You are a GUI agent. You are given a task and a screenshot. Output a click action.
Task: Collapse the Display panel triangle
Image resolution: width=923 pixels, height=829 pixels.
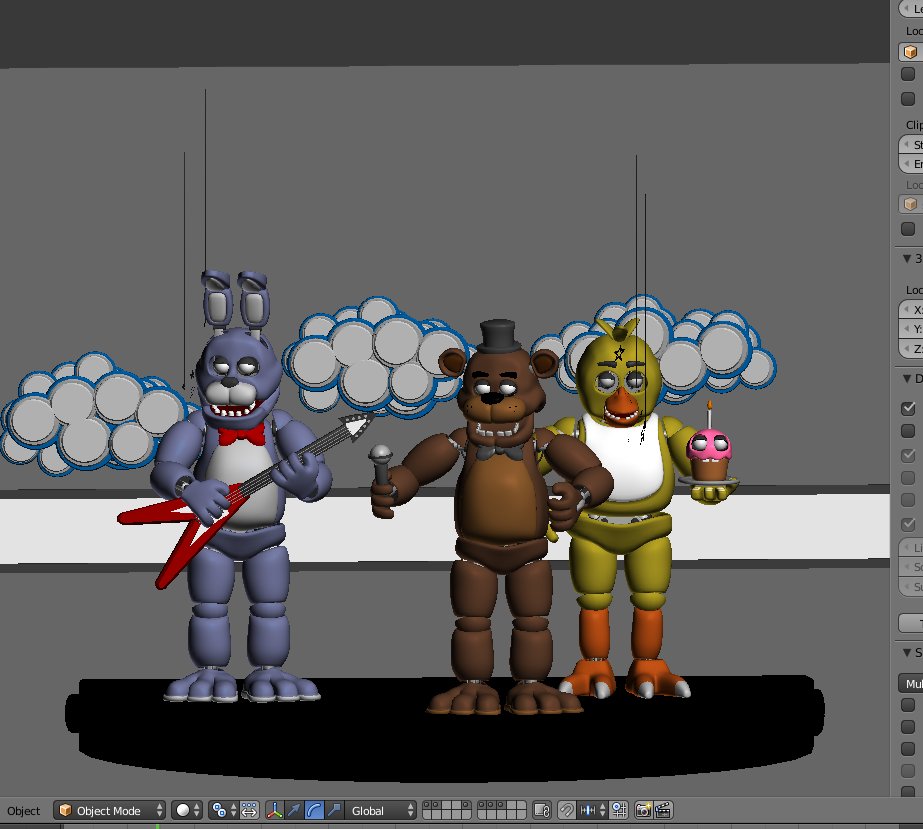tap(907, 379)
